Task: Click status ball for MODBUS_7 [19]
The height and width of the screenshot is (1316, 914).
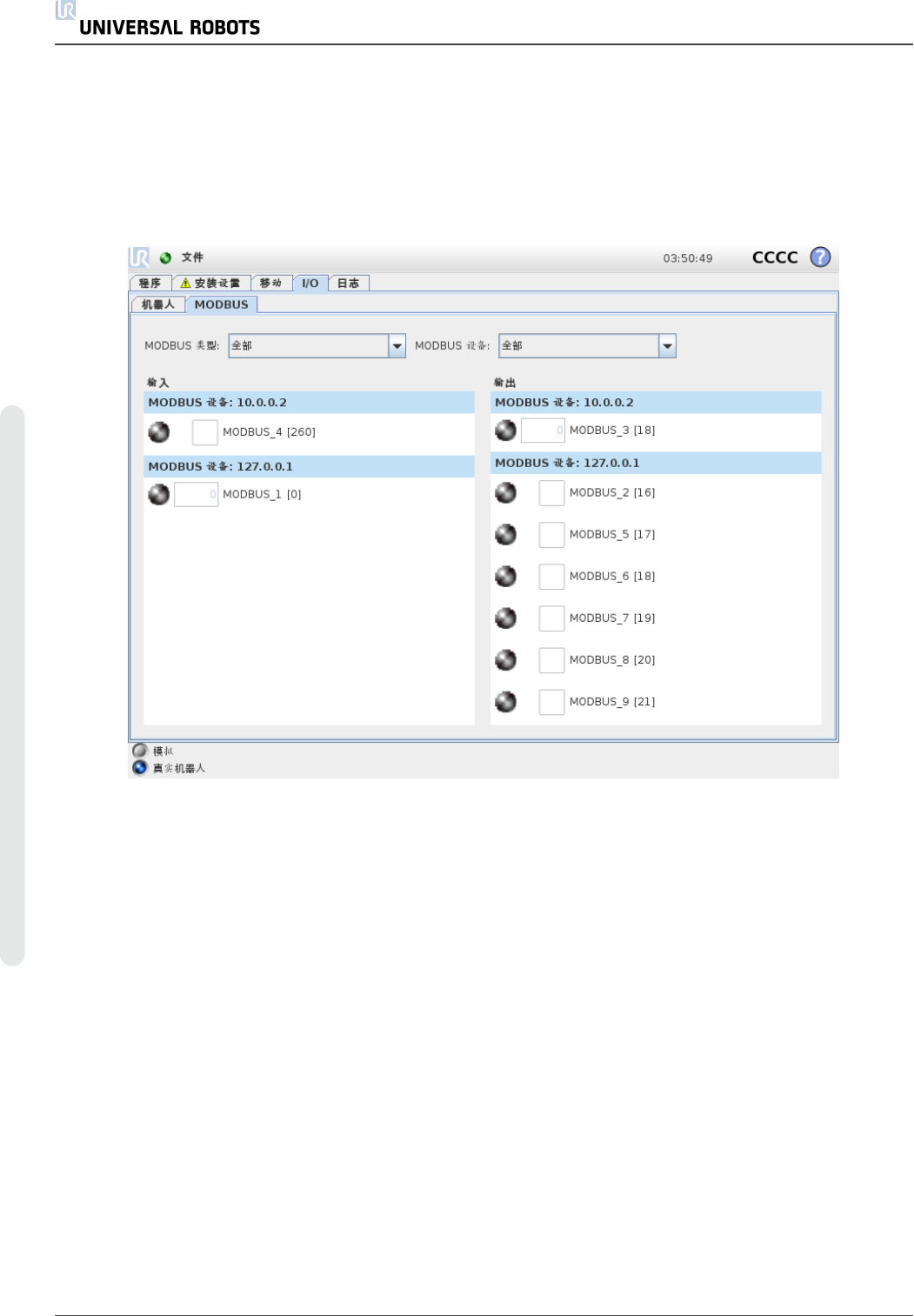Action: (505, 618)
